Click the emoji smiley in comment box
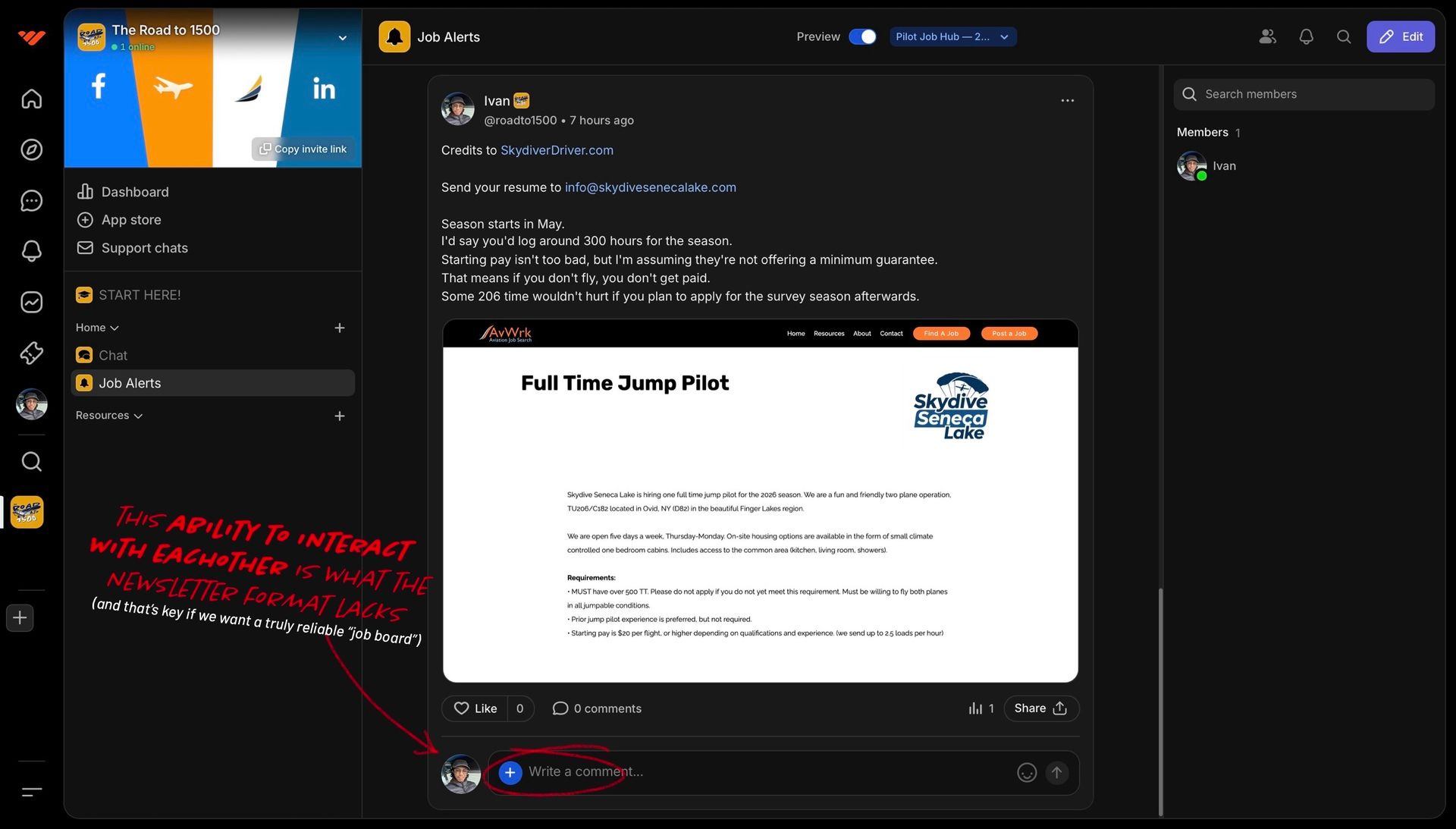The width and height of the screenshot is (1456, 829). pyautogui.click(x=1026, y=772)
